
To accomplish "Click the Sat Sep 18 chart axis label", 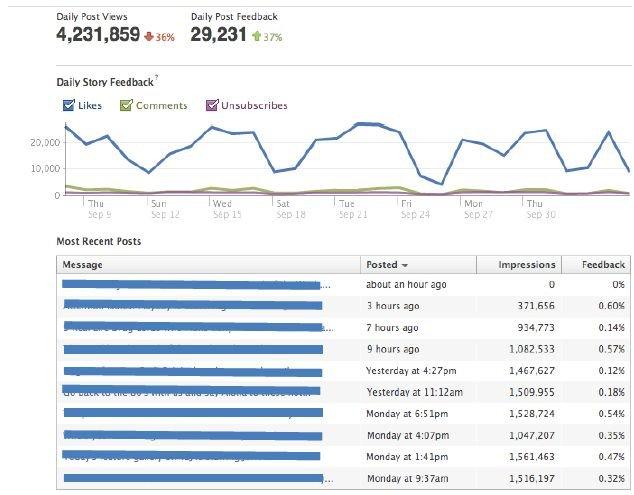I will (x=290, y=209).
